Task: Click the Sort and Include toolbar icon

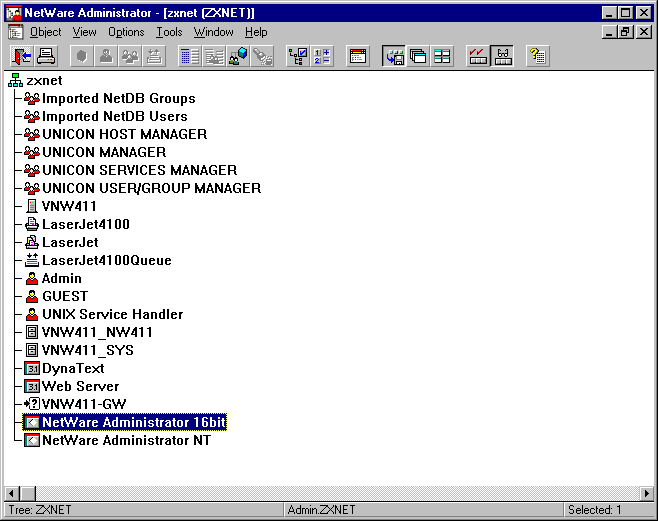Action: point(322,56)
